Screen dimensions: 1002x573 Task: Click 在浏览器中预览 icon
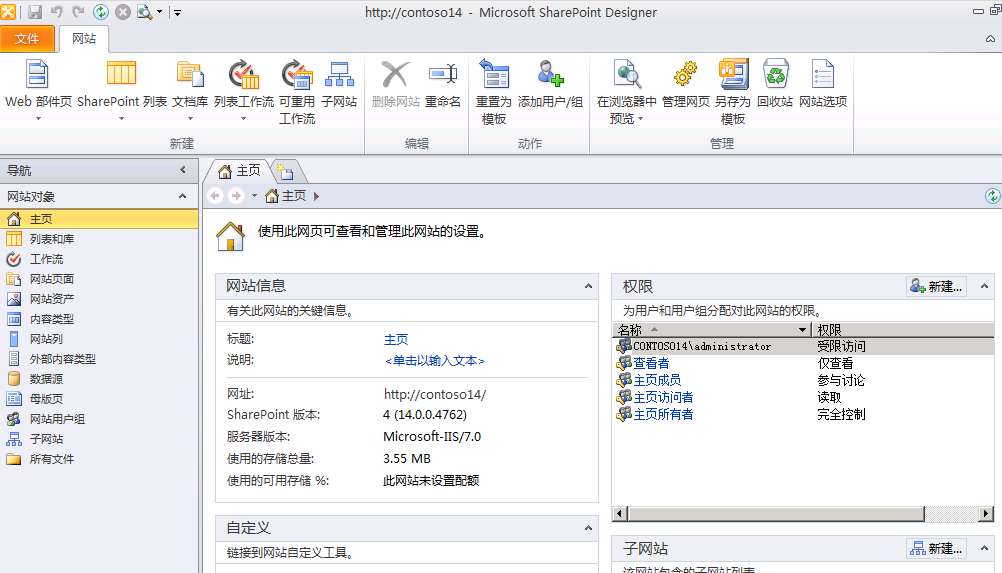(626, 74)
